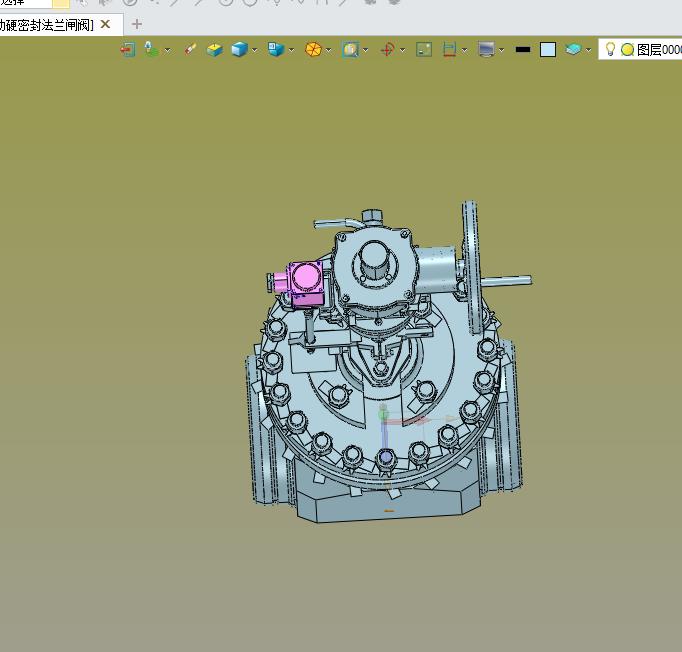Click the blue cube with sheet view icon
Viewport: 682px width, 652px height.
[276, 50]
